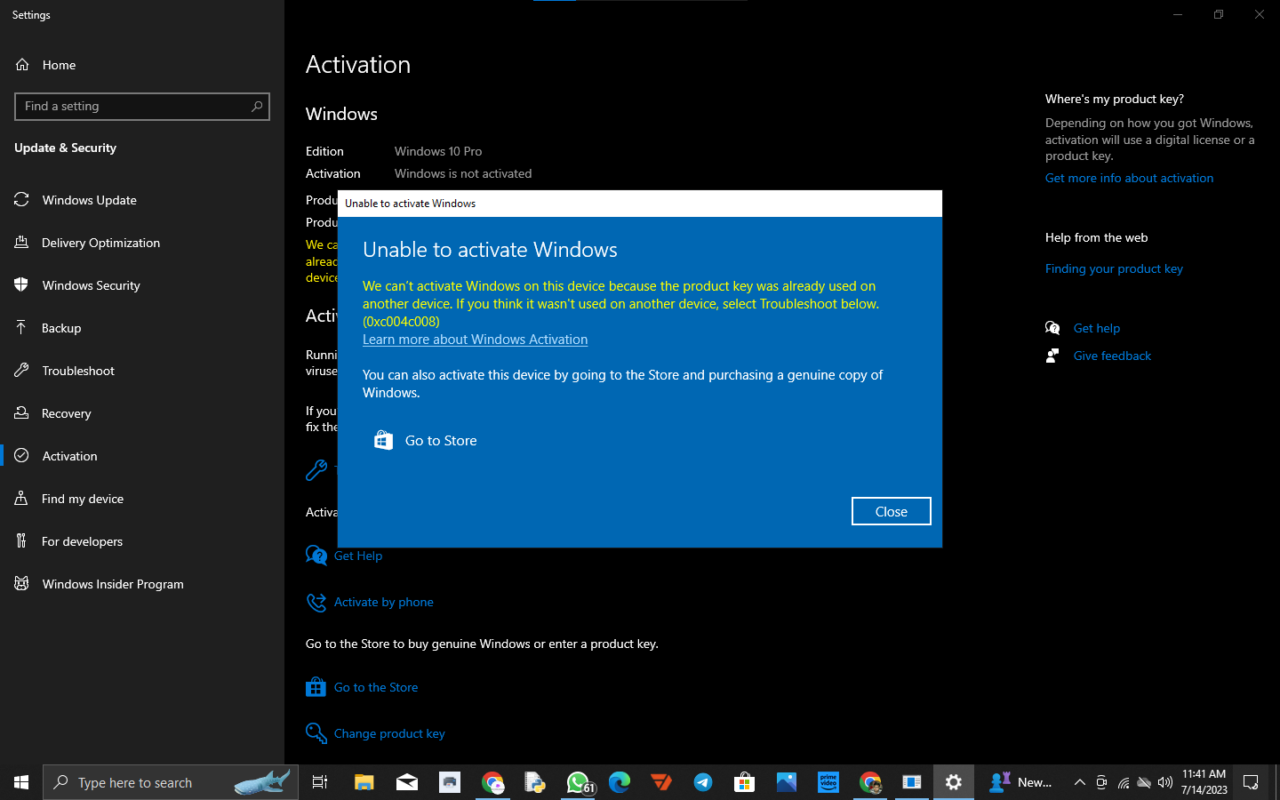Click the Windows is not activated text

(x=463, y=173)
